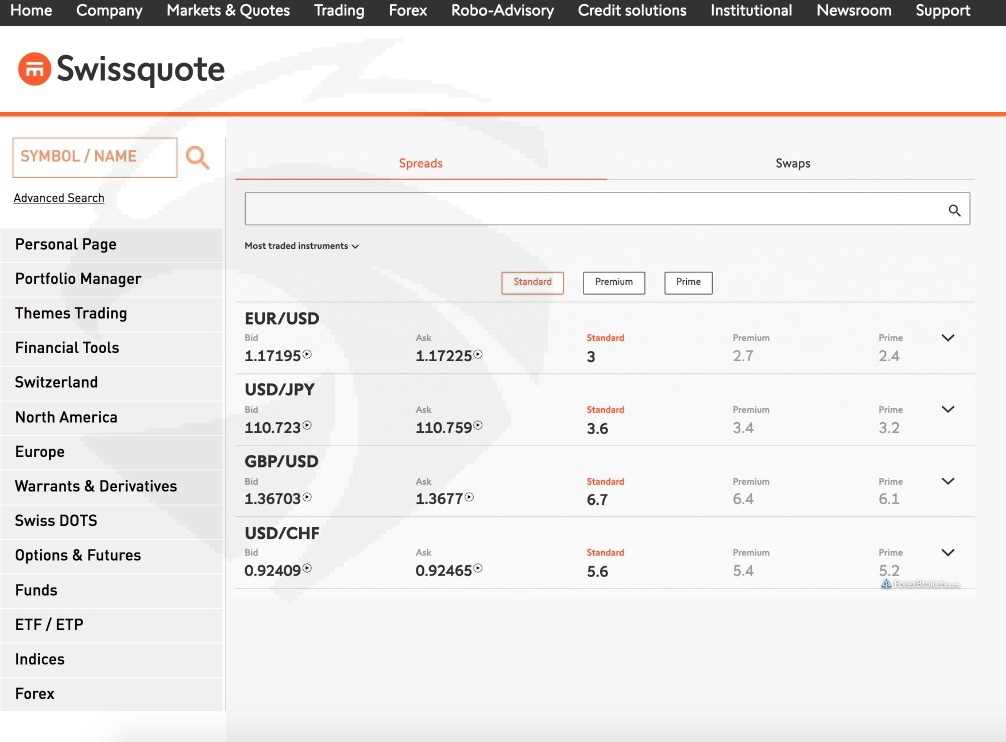Click the small icon beside USD/CHF bid price
This screenshot has width=1006, height=742.
pos(307,569)
